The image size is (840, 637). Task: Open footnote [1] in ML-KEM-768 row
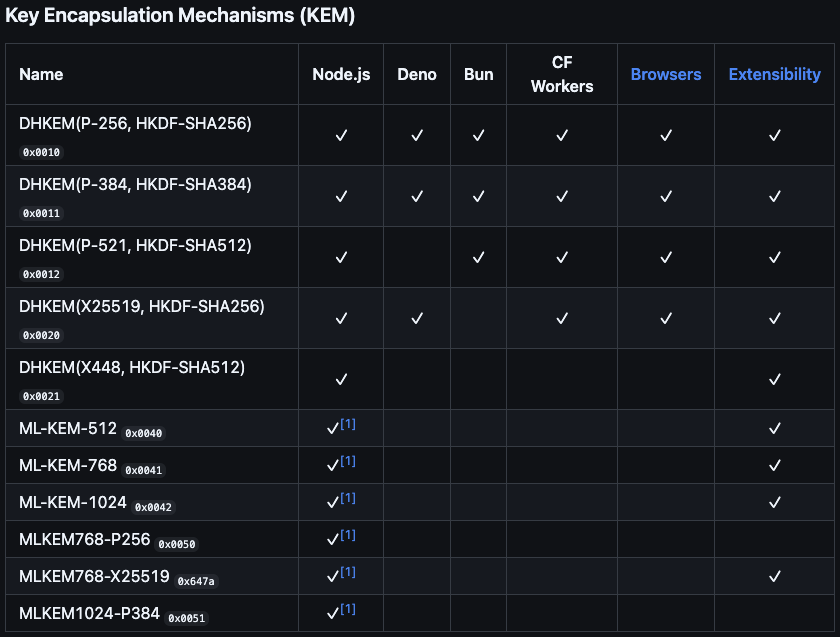click(x=348, y=461)
